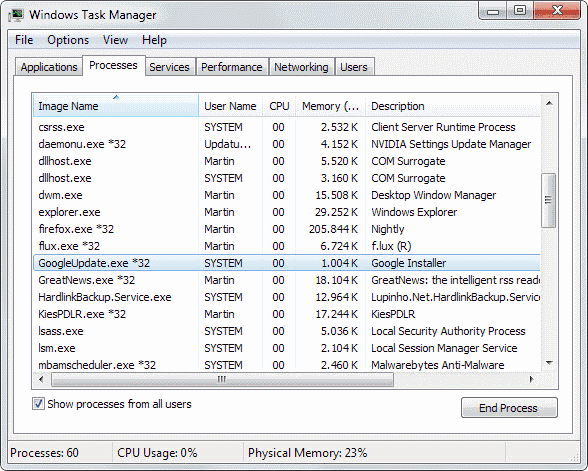Select the KiesPDLR.exe *32 process

[287, 314]
